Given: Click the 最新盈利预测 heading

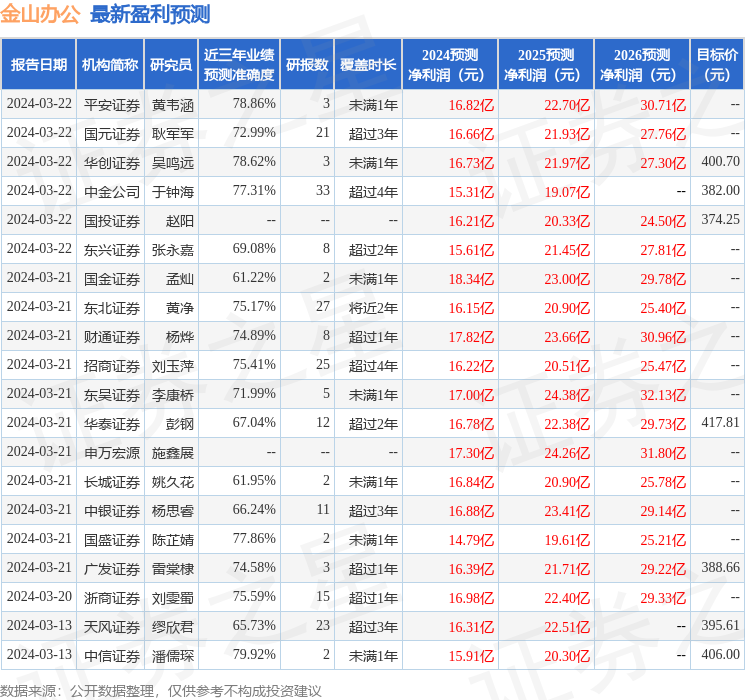Looking at the screenshot, I should click(x=150, y=14).
